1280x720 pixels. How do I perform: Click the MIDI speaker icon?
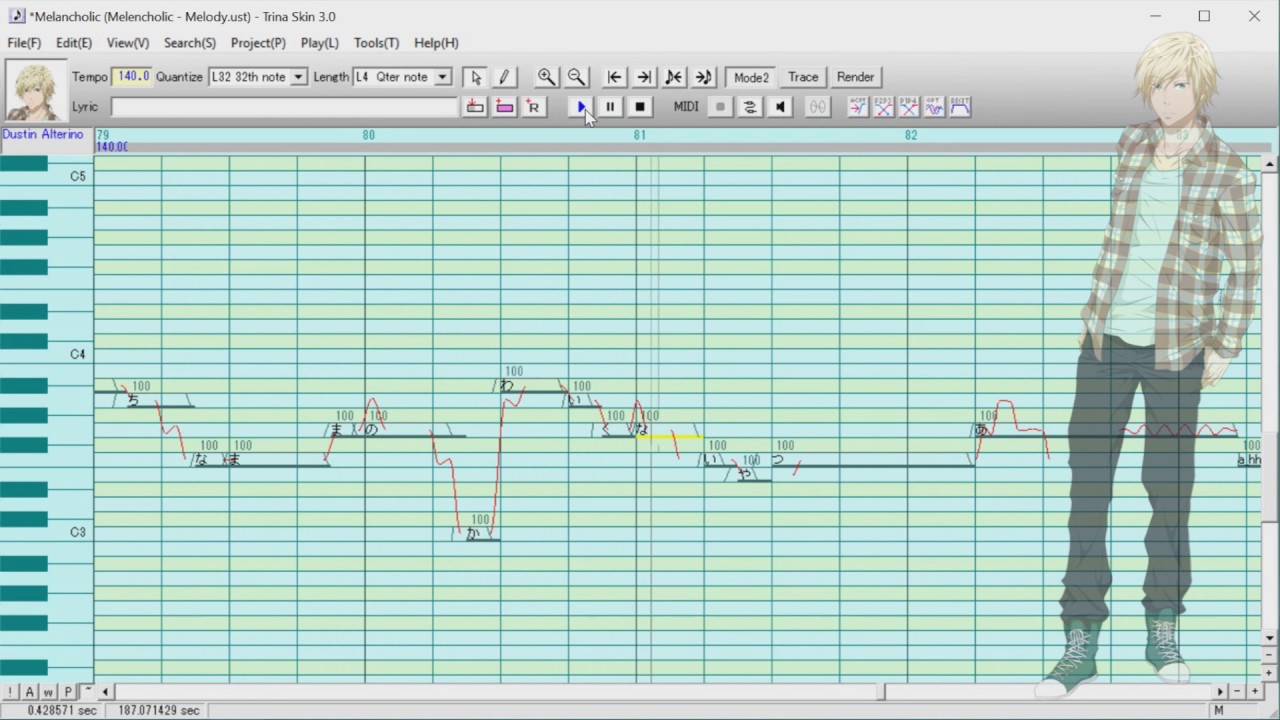(x=780, y=107)
